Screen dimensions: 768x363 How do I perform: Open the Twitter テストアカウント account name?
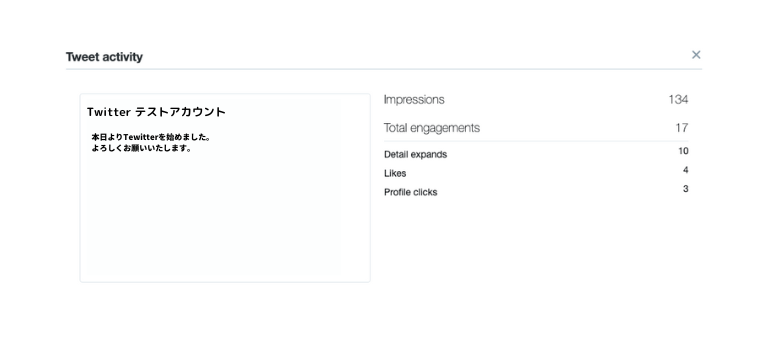point(156,112)
